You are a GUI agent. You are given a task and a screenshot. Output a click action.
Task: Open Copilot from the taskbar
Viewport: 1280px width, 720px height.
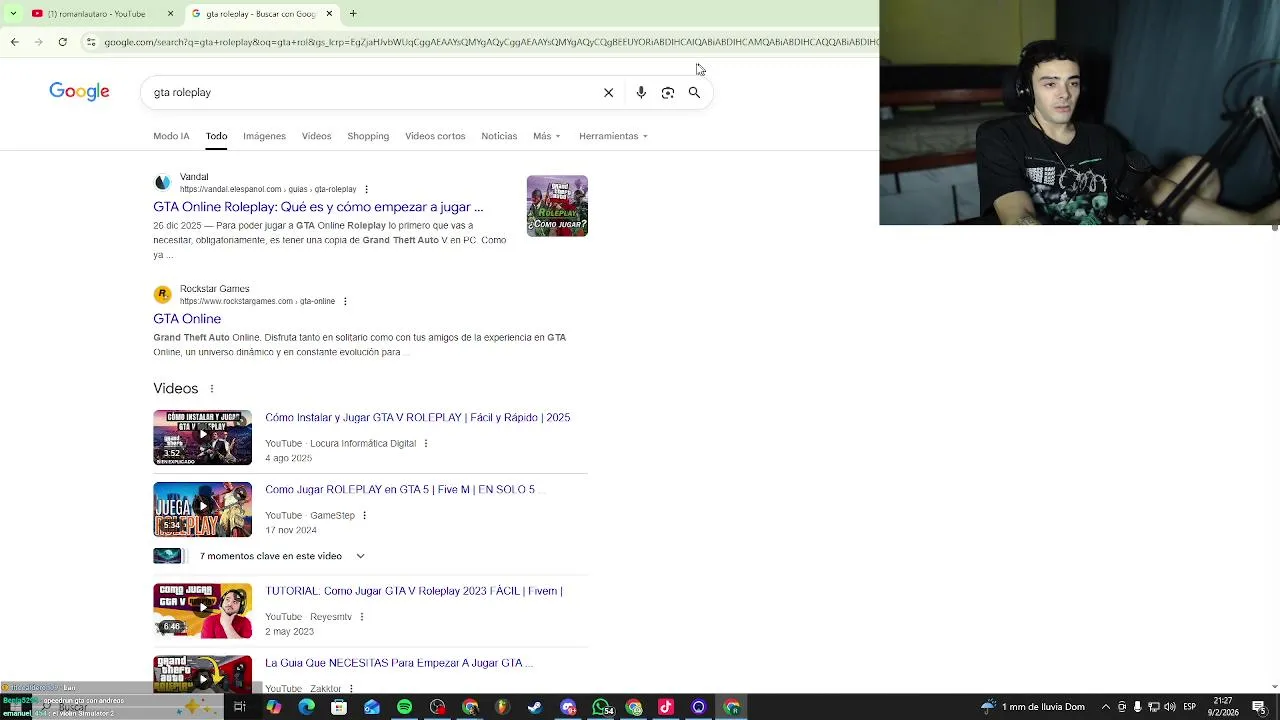coord(273,707)
